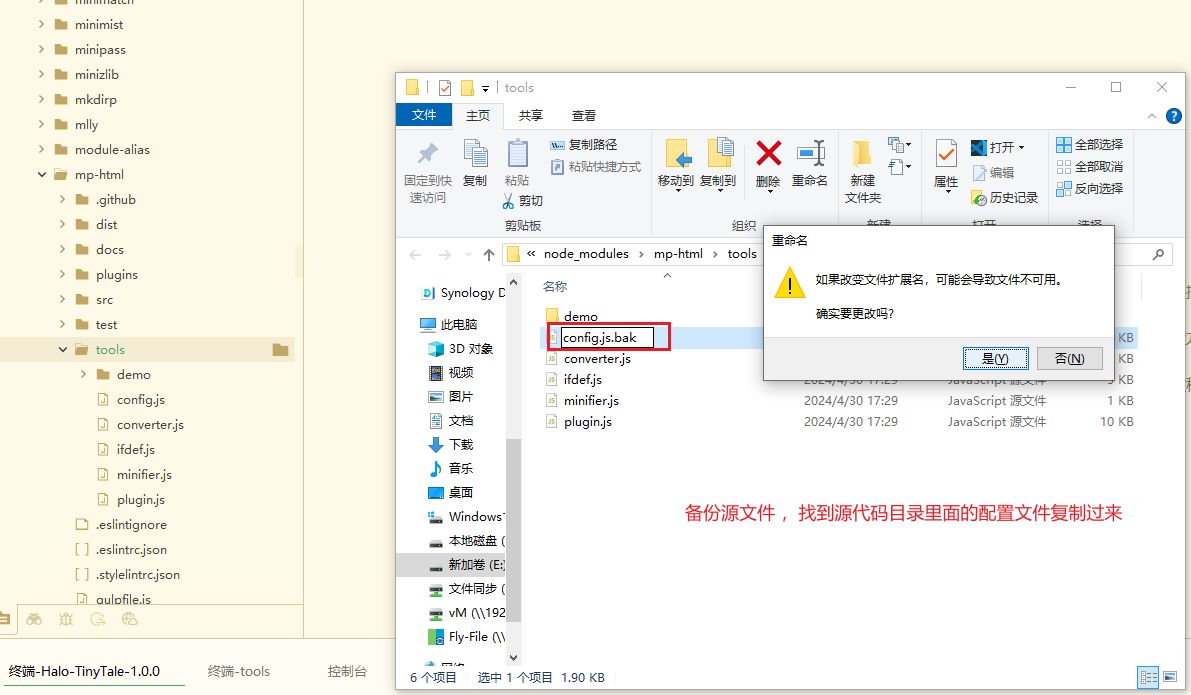This screenshot has width=1191, height=695.
Task: Open Move to (移动到) menu
Action: pyautogui.click(x=676, y=164)
